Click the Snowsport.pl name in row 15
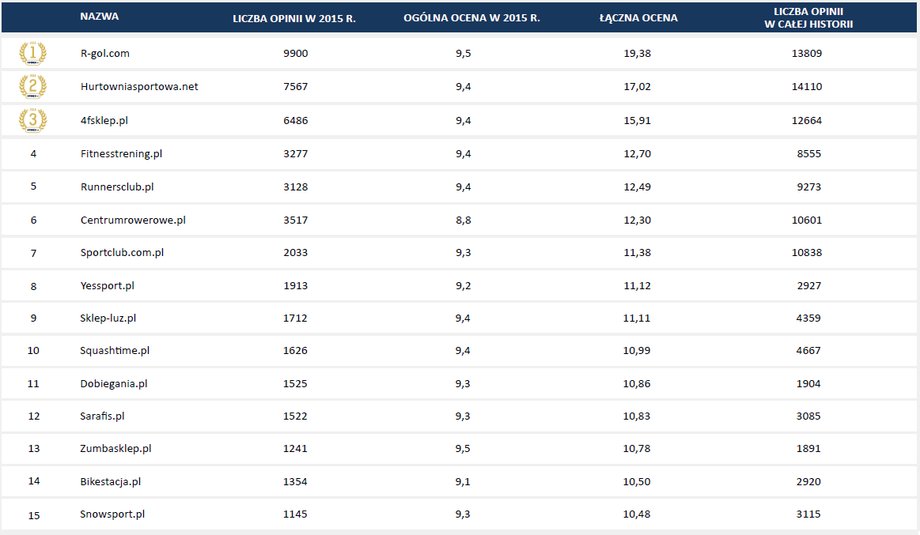 coord(112,514)
